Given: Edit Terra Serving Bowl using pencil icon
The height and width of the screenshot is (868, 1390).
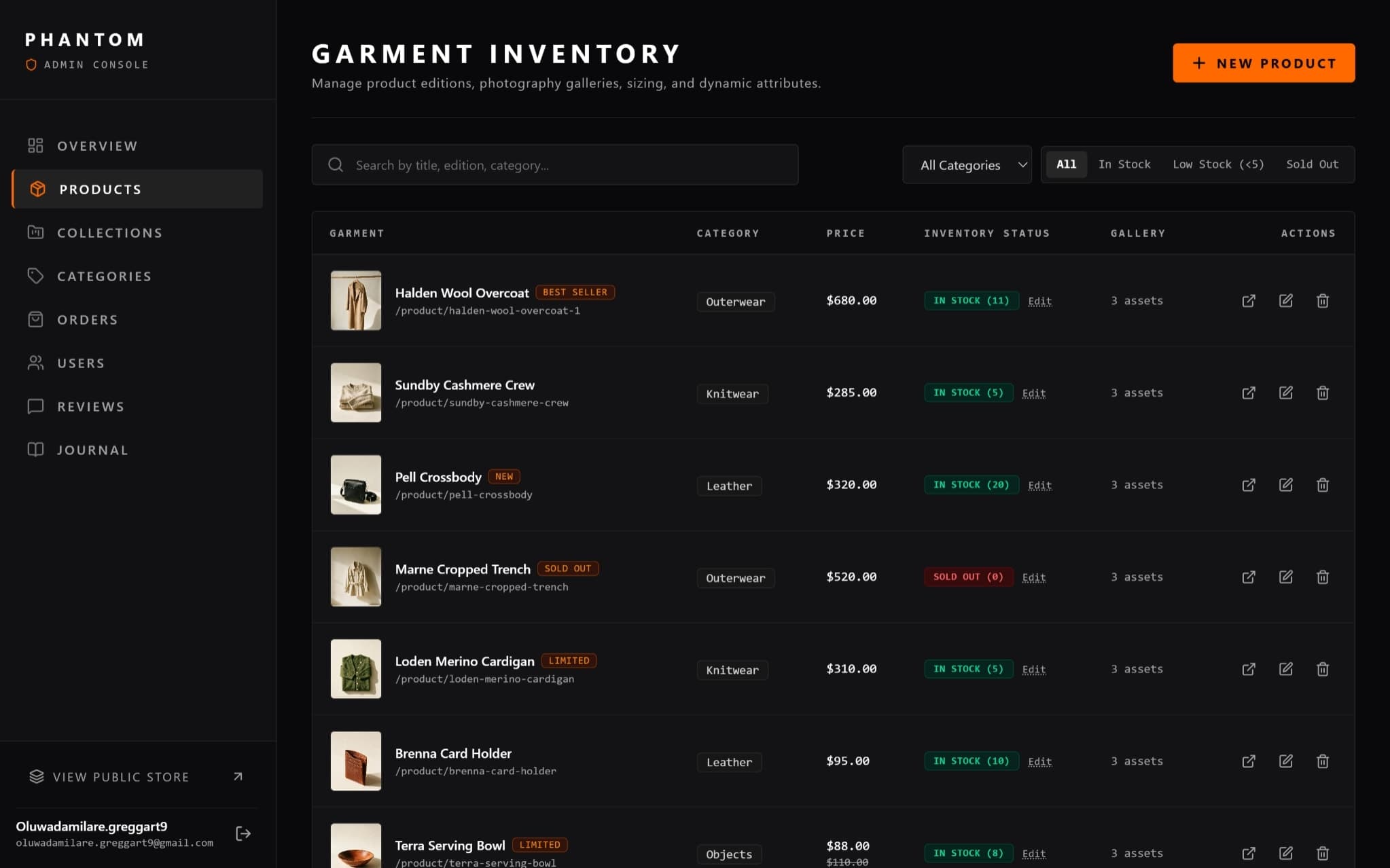Looking at the screenshot, I should coord(1286,853).
